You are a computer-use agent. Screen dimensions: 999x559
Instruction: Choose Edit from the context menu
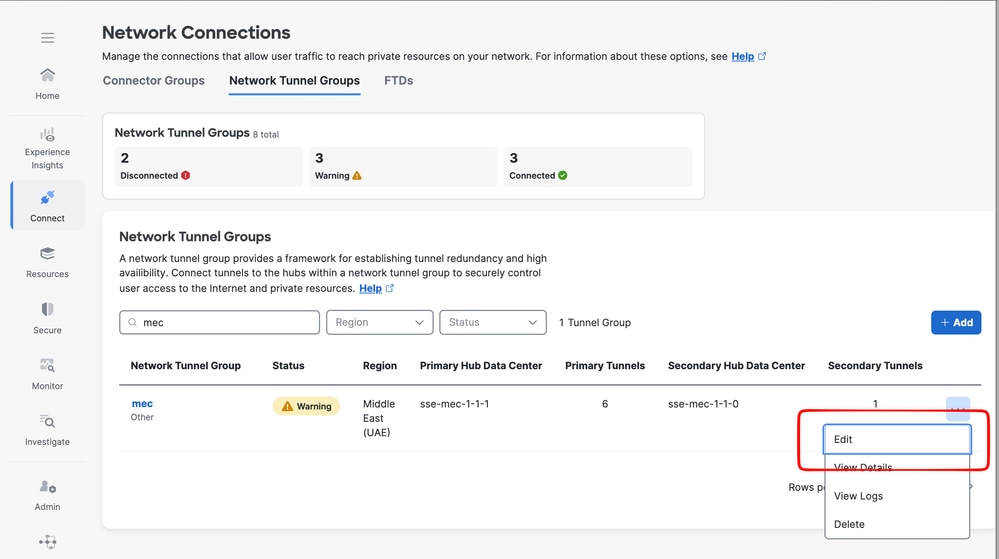point(896,439)
